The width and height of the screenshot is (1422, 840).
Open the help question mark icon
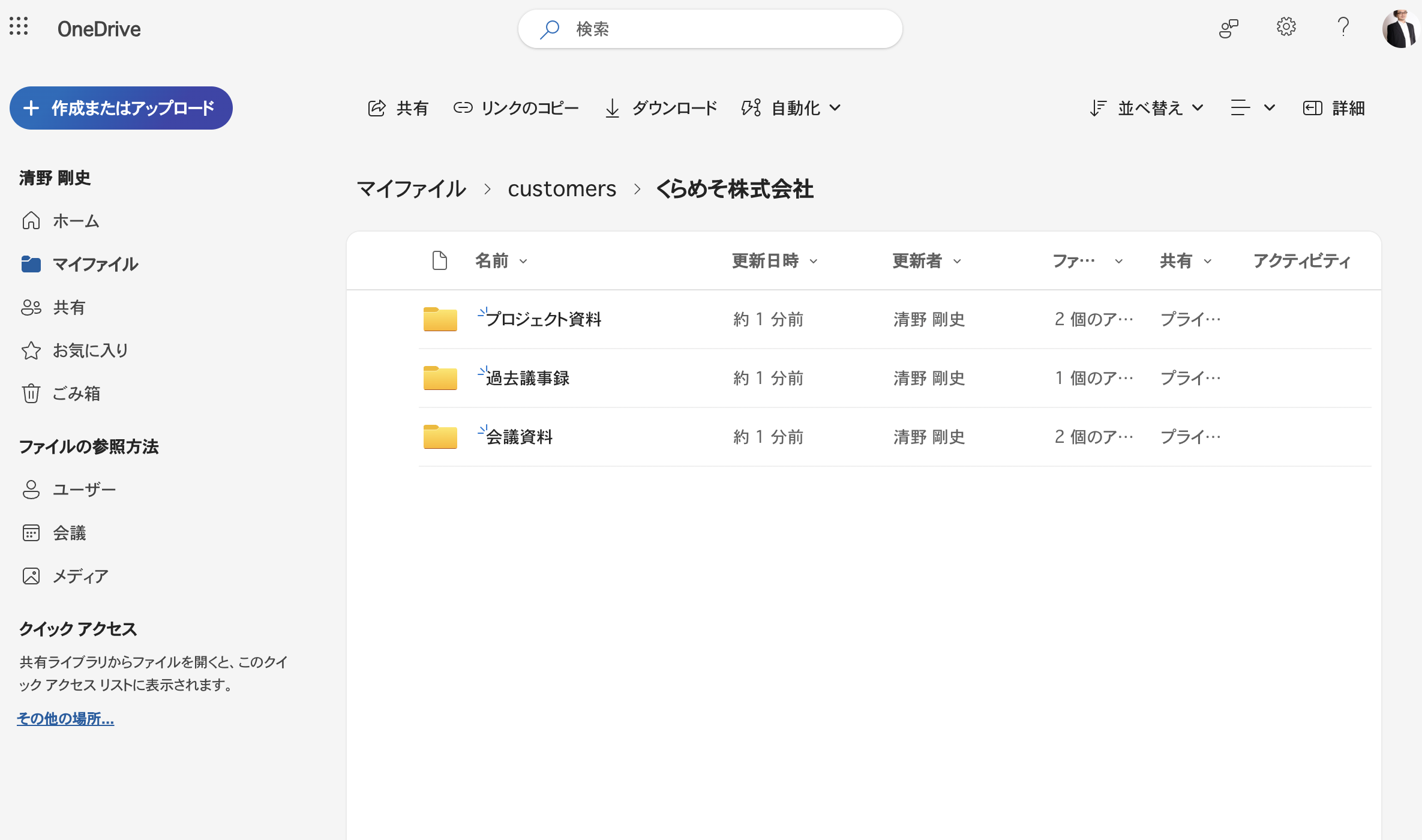[x=1343, y=27]
